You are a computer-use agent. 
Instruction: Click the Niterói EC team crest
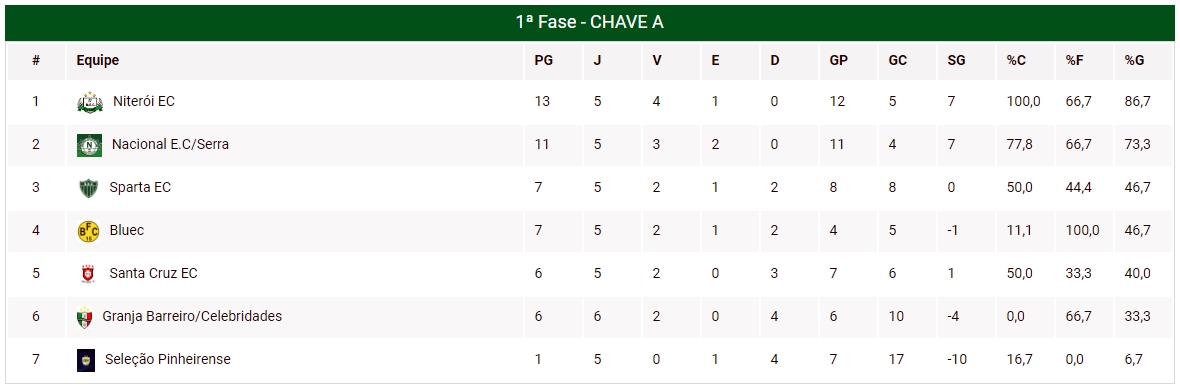[x=89, y=102]
